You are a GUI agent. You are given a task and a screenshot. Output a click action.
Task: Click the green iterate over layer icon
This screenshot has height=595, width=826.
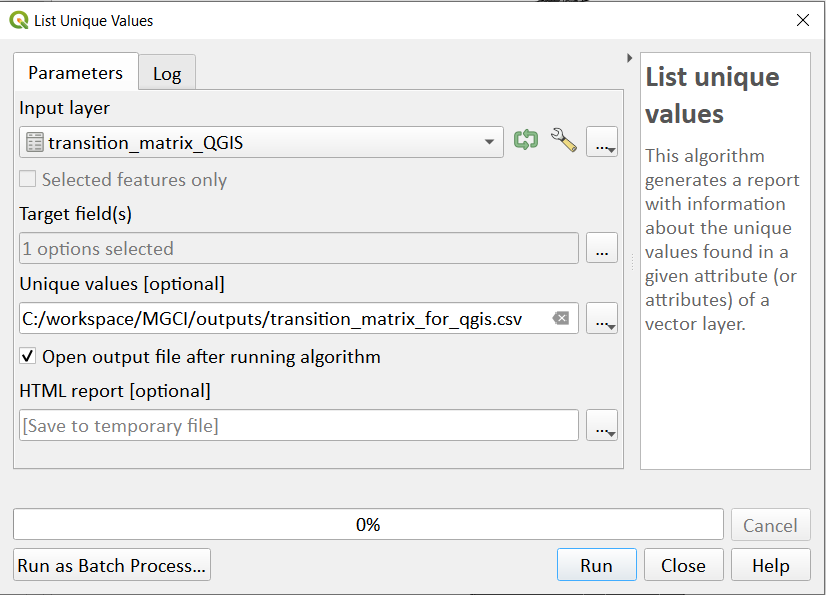pyautogui.click(x=526, y=140)
